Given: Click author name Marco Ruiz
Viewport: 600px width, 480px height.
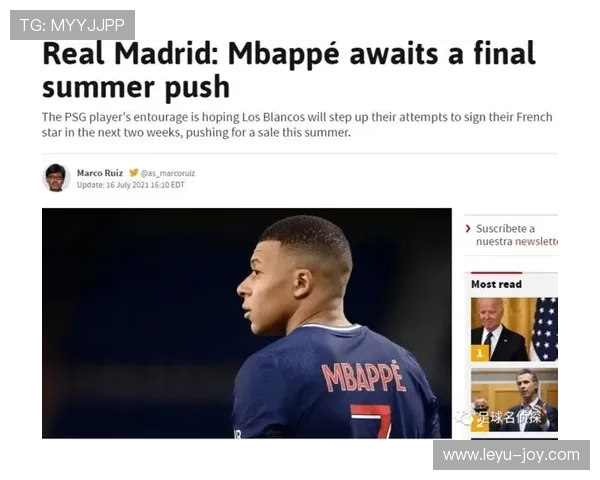Looking at the screenshot, I should point(100,173).
